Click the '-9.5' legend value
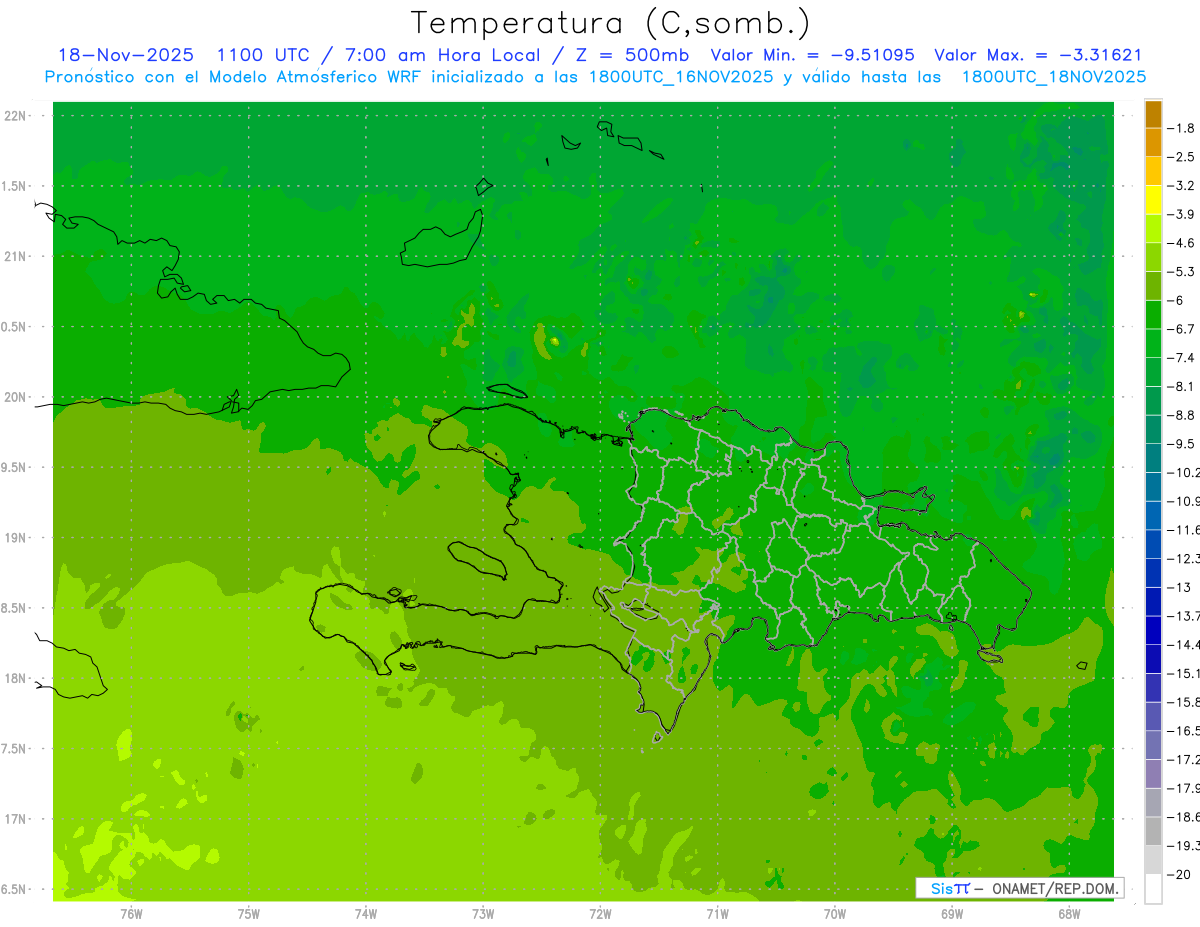The width and height of the screenshot is (1200, 927). pos(1181,444)
